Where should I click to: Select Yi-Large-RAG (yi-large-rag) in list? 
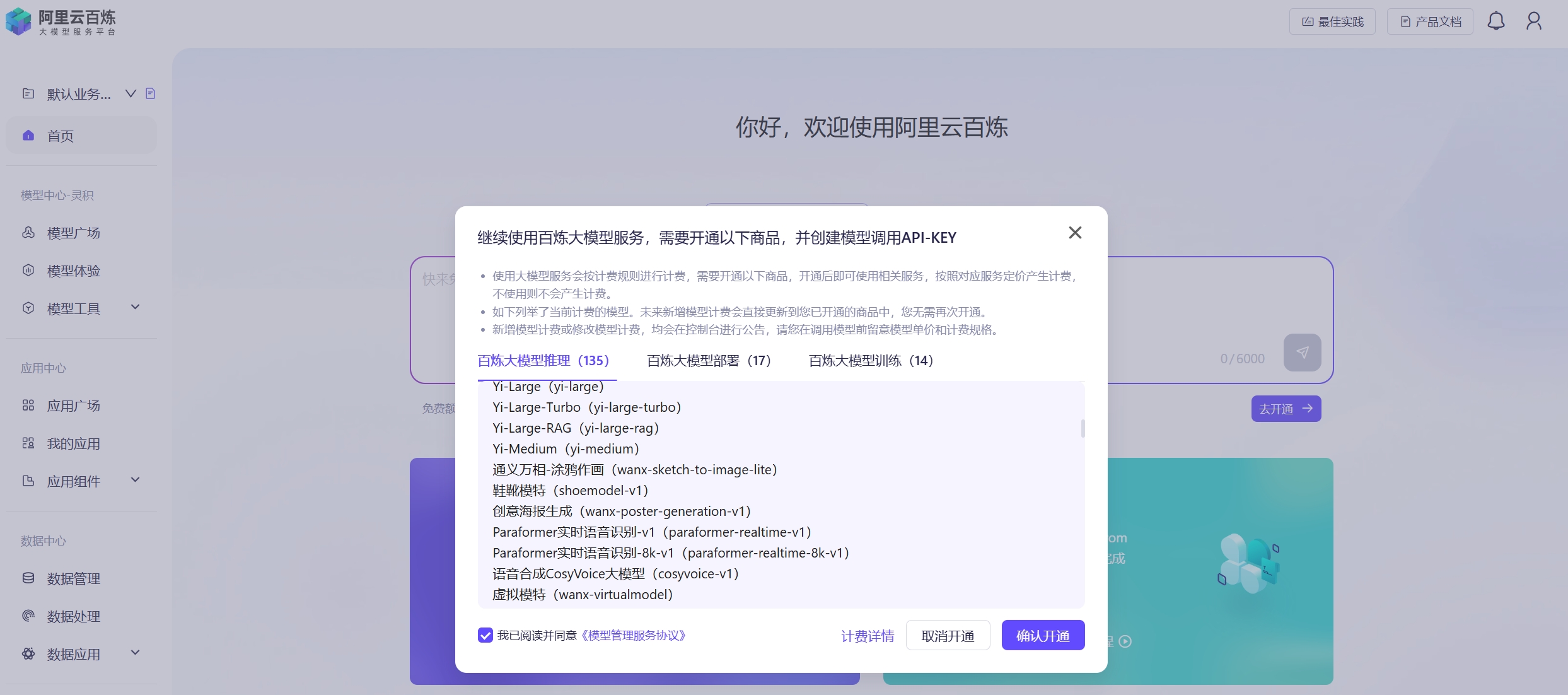[576, 428]
